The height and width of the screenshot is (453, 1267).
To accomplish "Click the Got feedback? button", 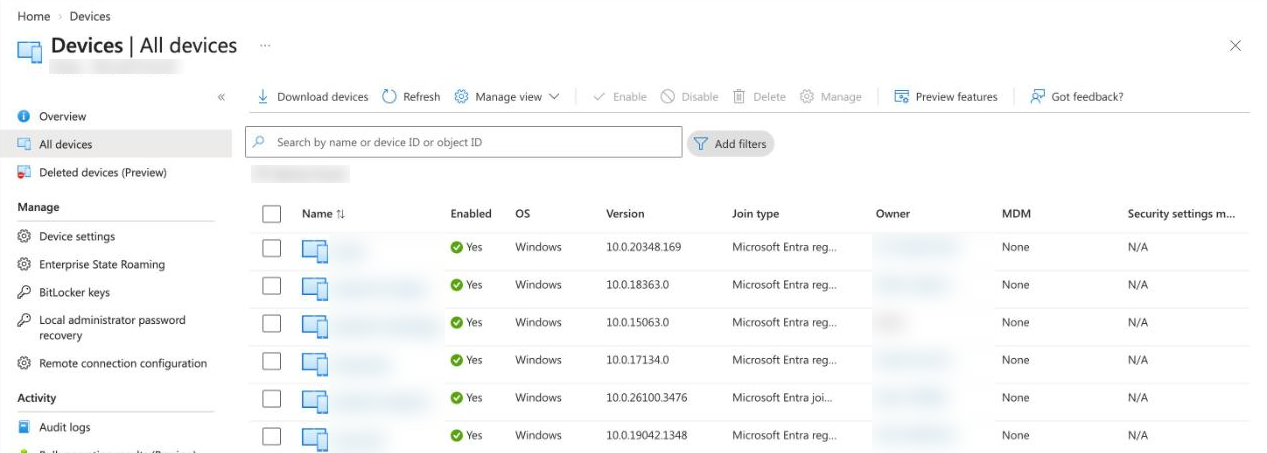I will coord(1076,97).
